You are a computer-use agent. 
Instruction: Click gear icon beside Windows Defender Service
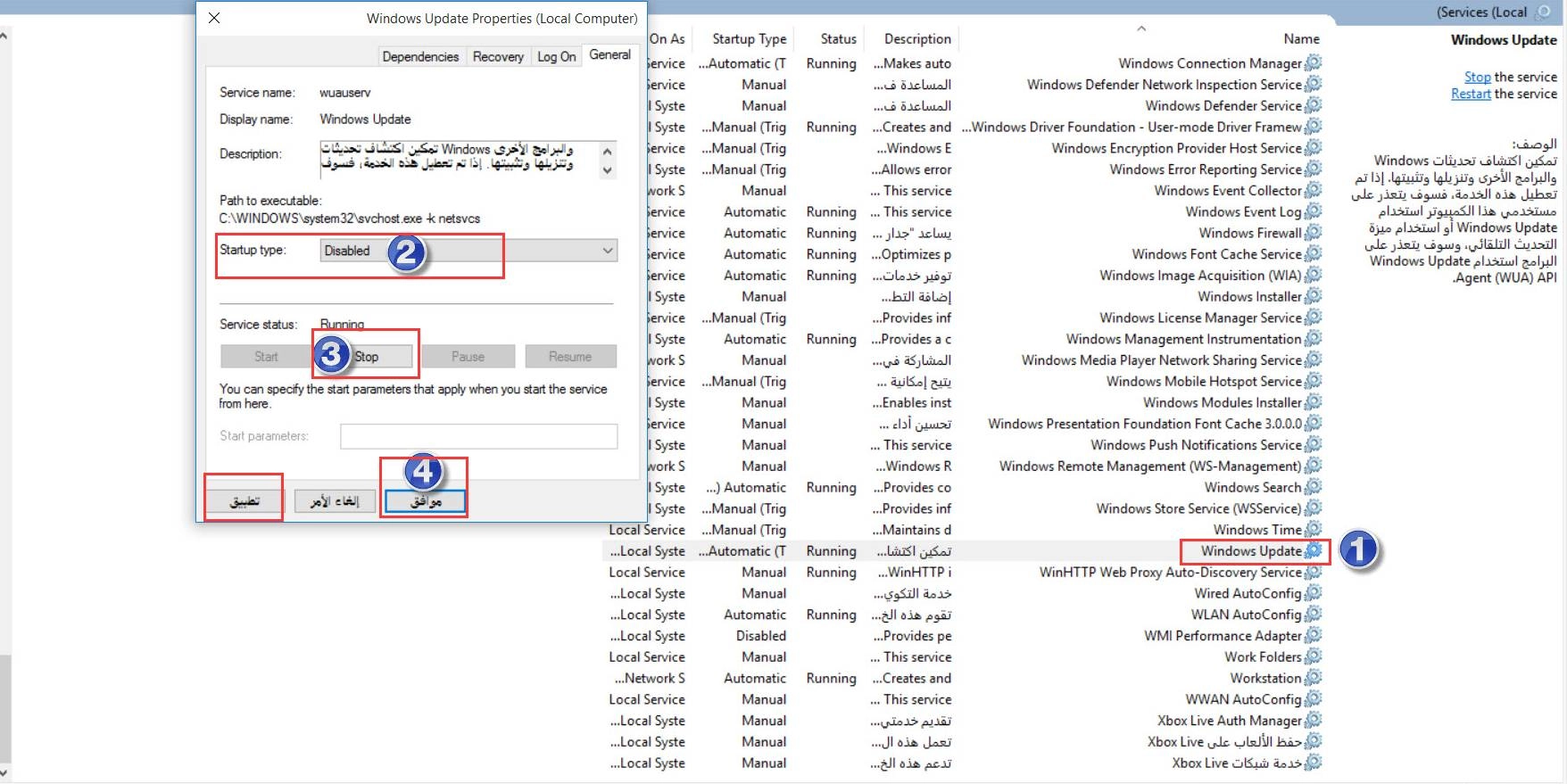1313,105
